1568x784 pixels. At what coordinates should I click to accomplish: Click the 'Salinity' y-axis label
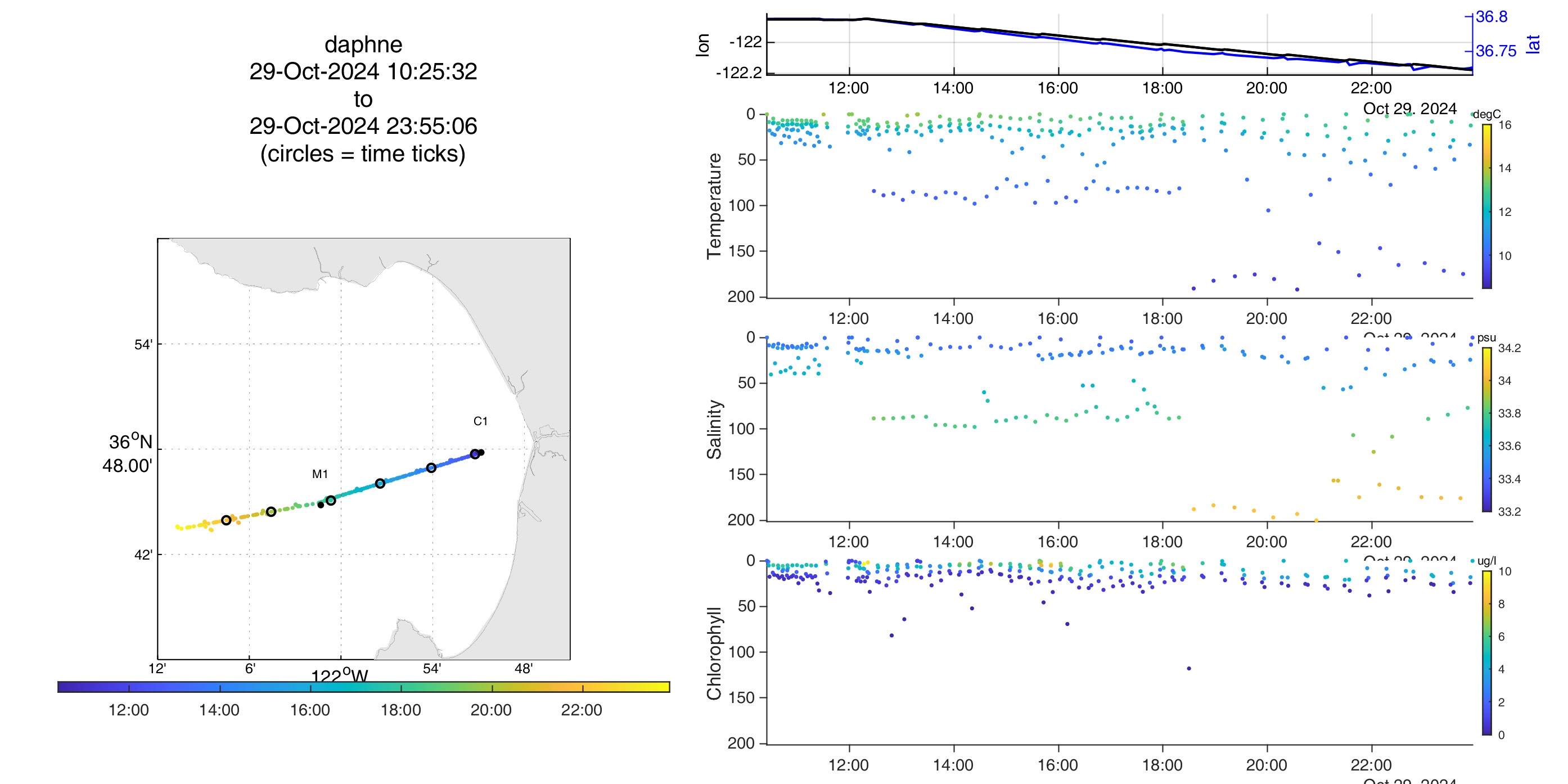714,429
